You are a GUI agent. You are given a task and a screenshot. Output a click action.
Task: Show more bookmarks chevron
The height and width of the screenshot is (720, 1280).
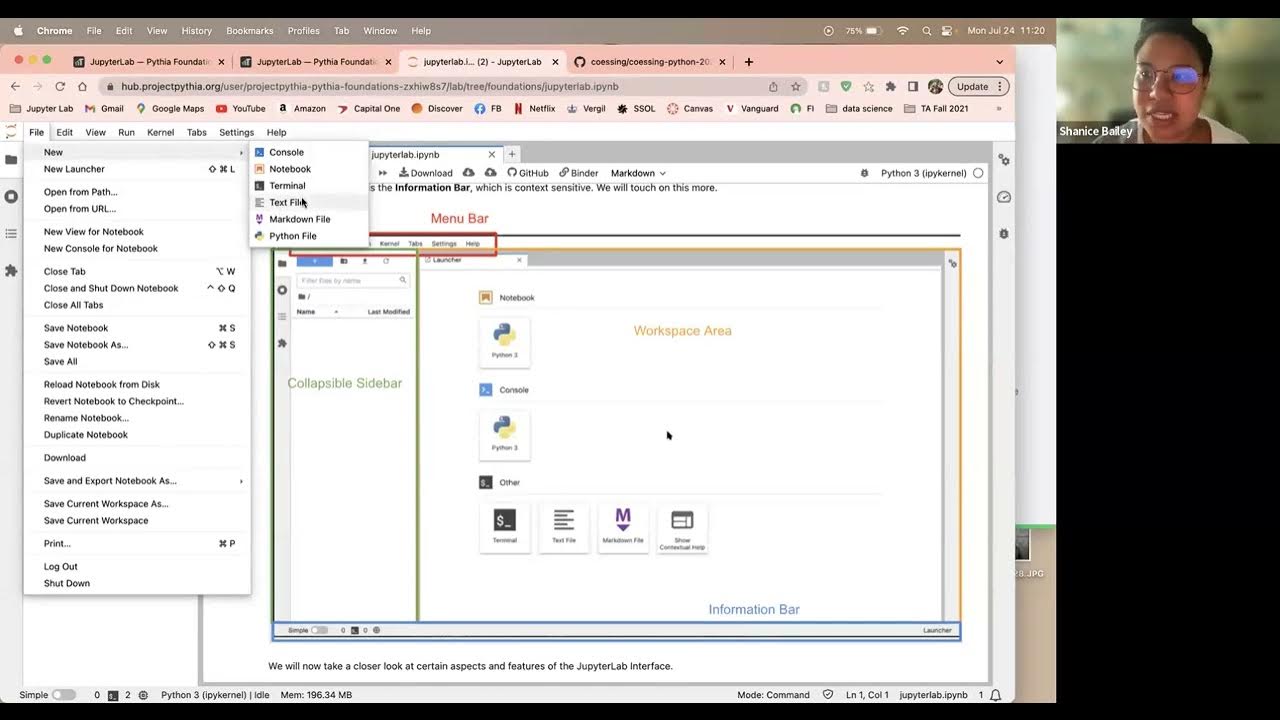click(x=999, y=108)
